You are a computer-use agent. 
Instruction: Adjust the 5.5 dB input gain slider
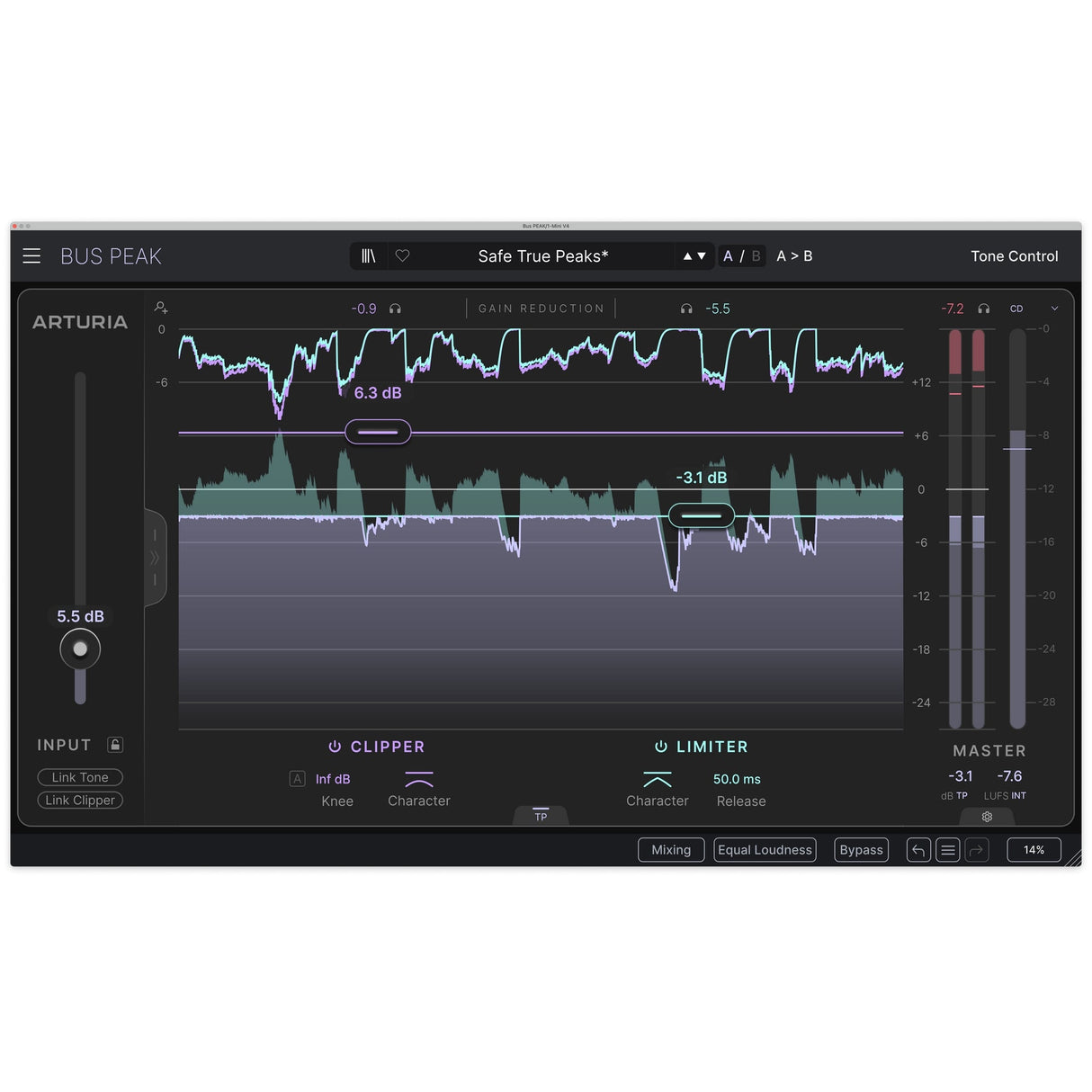(80, 649)
